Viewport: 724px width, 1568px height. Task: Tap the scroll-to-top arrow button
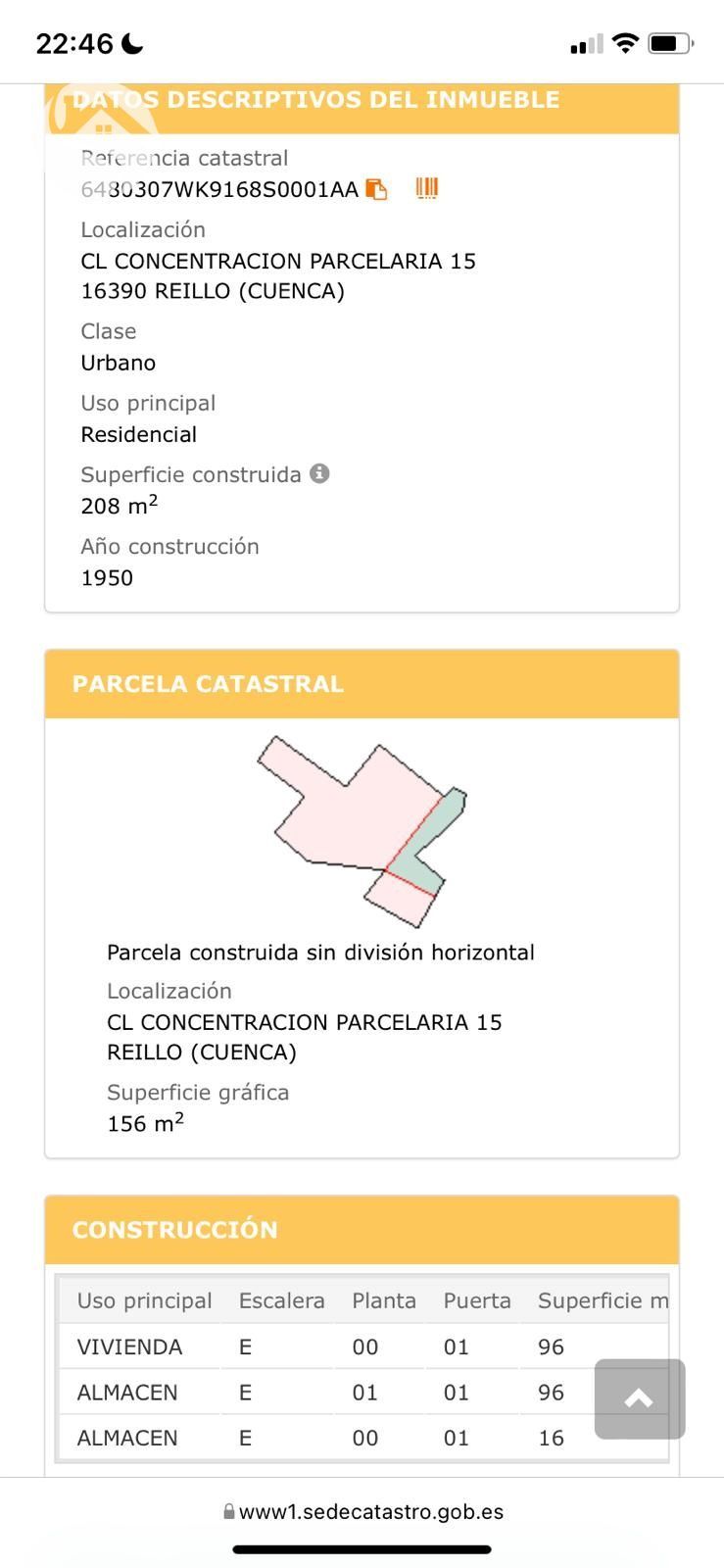[x=639, y=1398]
